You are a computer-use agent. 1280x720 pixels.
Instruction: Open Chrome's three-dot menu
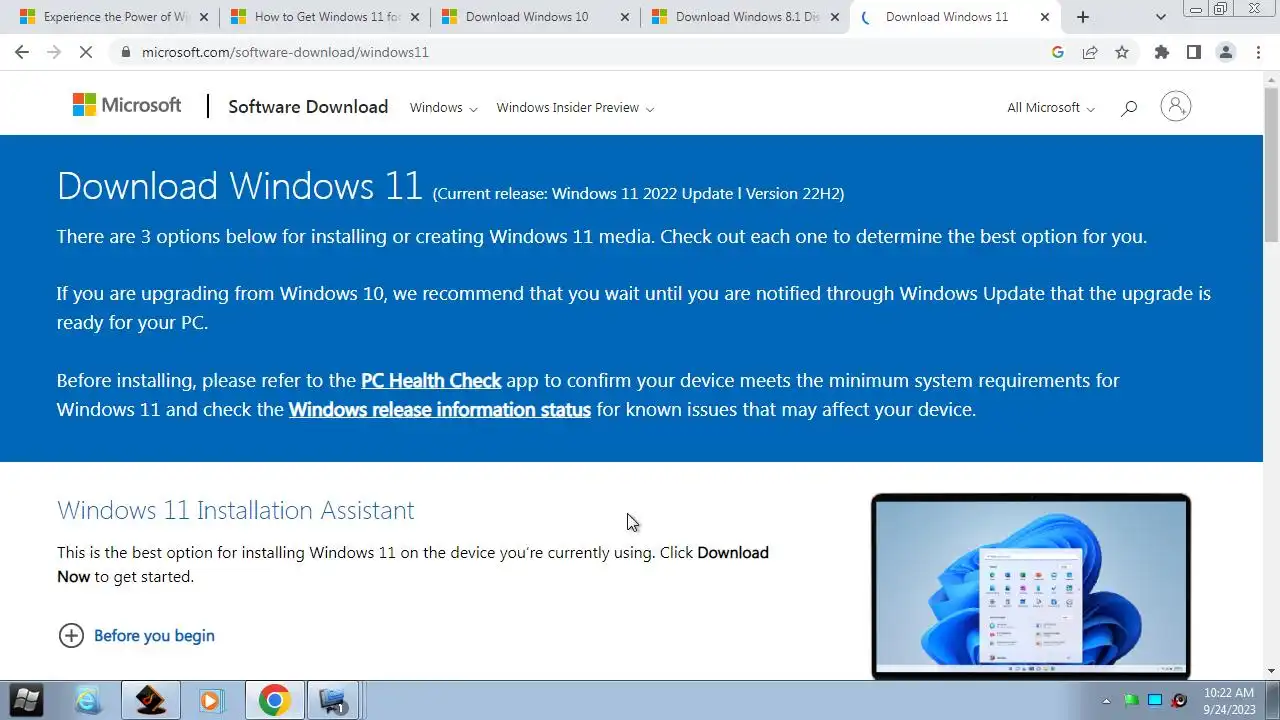point(1258,52)
